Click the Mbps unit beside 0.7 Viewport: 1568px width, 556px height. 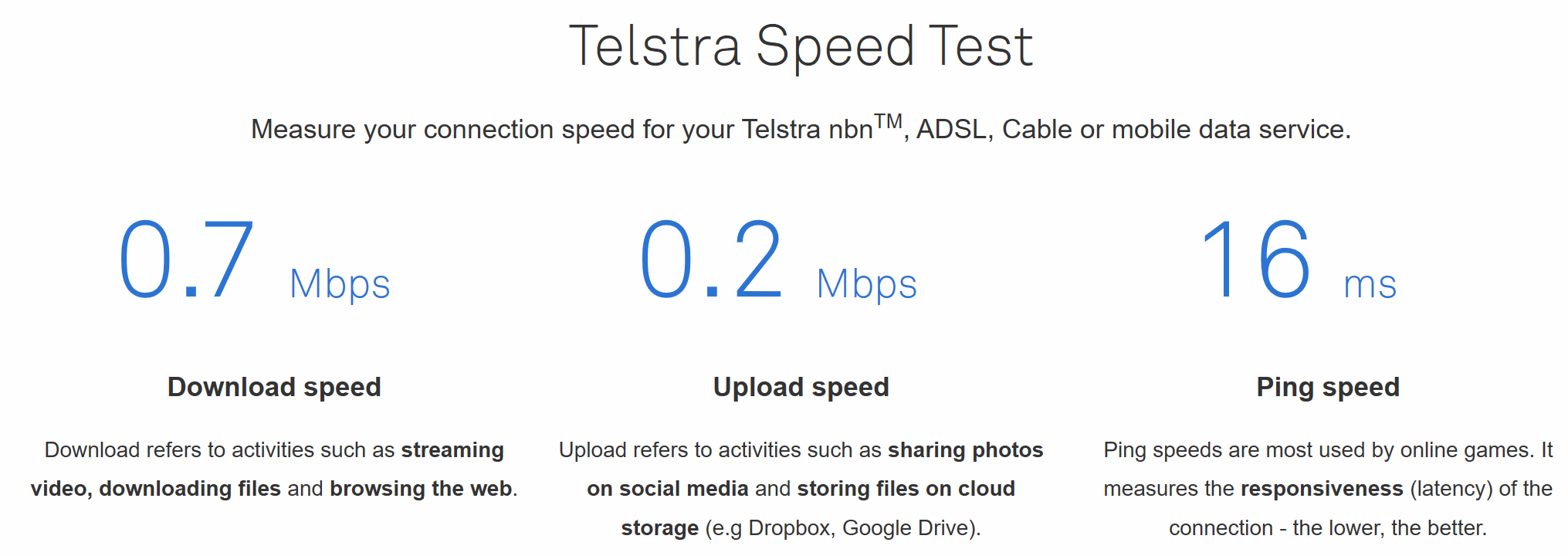pyautogui.click(x=340, y=284)
